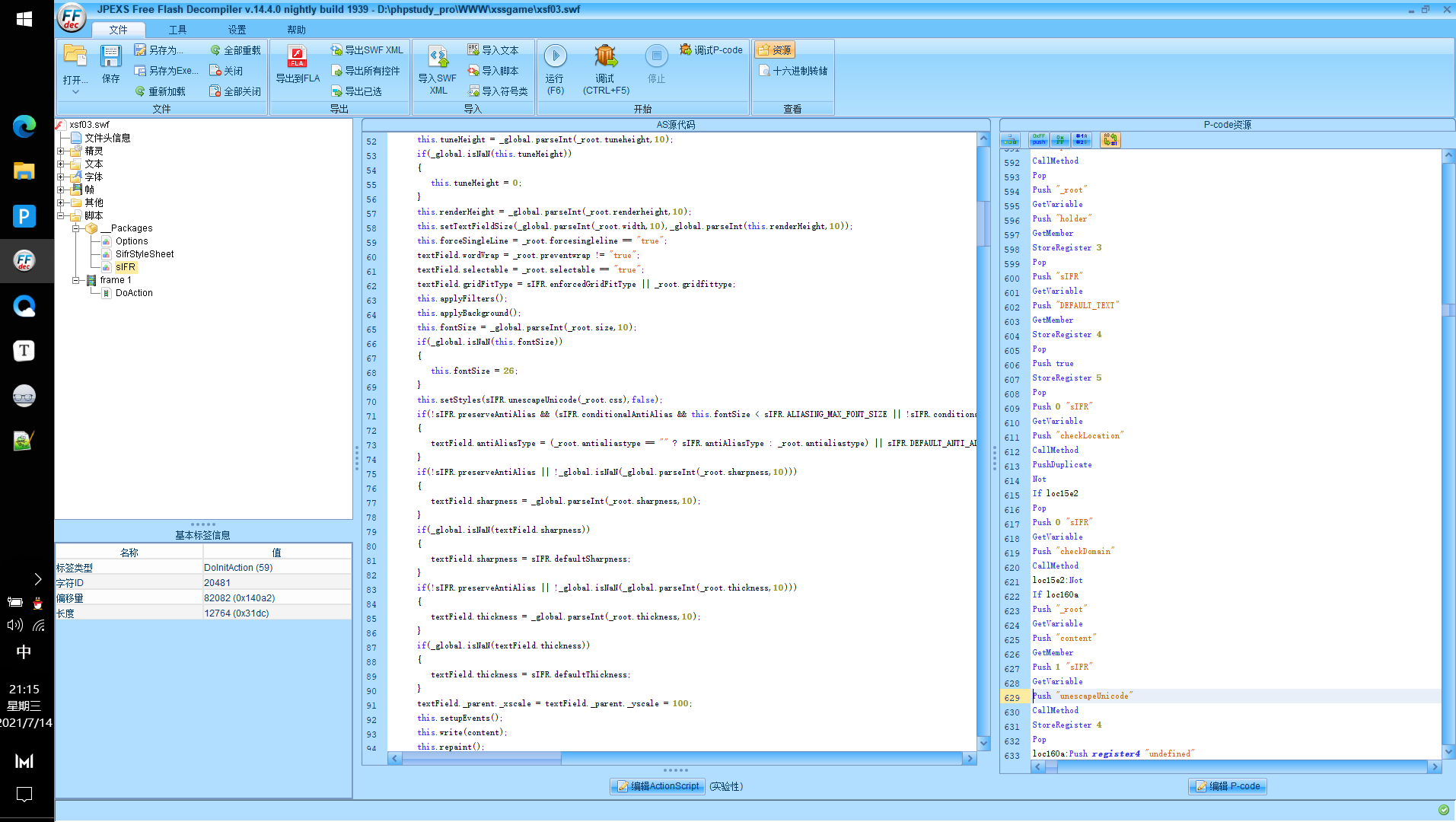Click 导入脚本 import script
1456x822 pixels.
(493, 71)
